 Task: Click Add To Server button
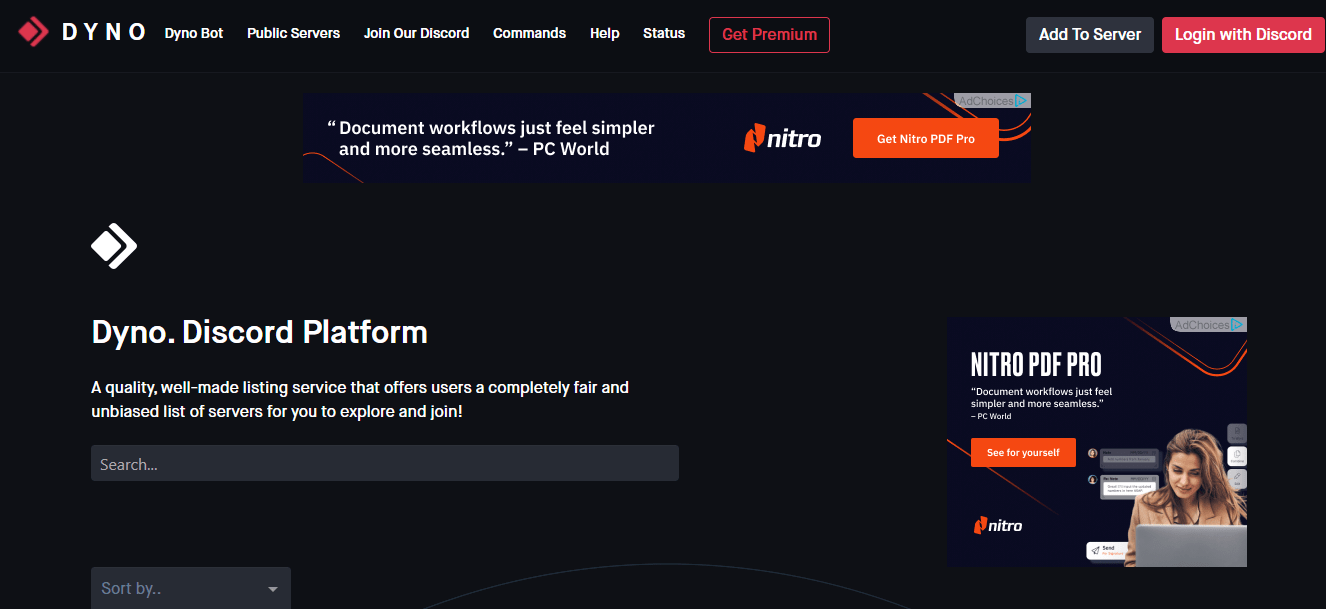pos(1089,35)
